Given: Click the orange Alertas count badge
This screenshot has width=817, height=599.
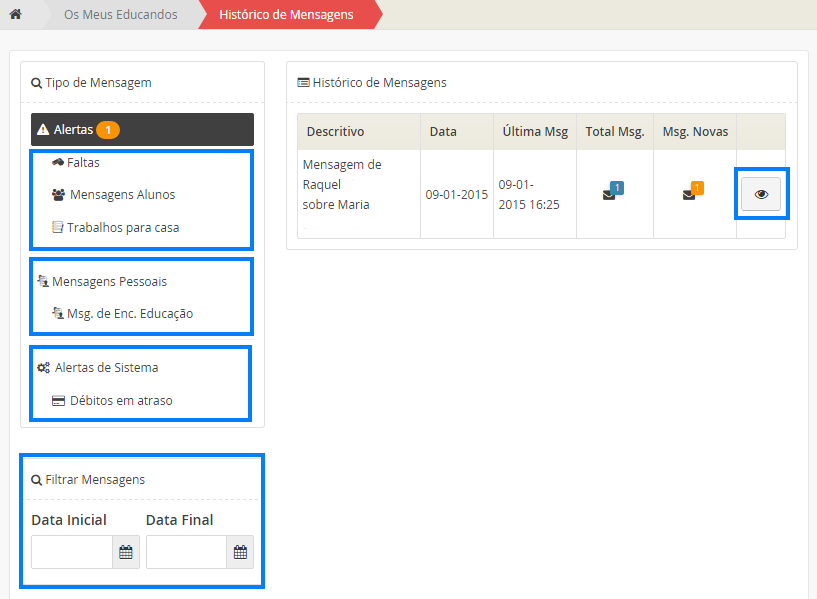Looking at the screenshot, I should [x=108, y=130].
